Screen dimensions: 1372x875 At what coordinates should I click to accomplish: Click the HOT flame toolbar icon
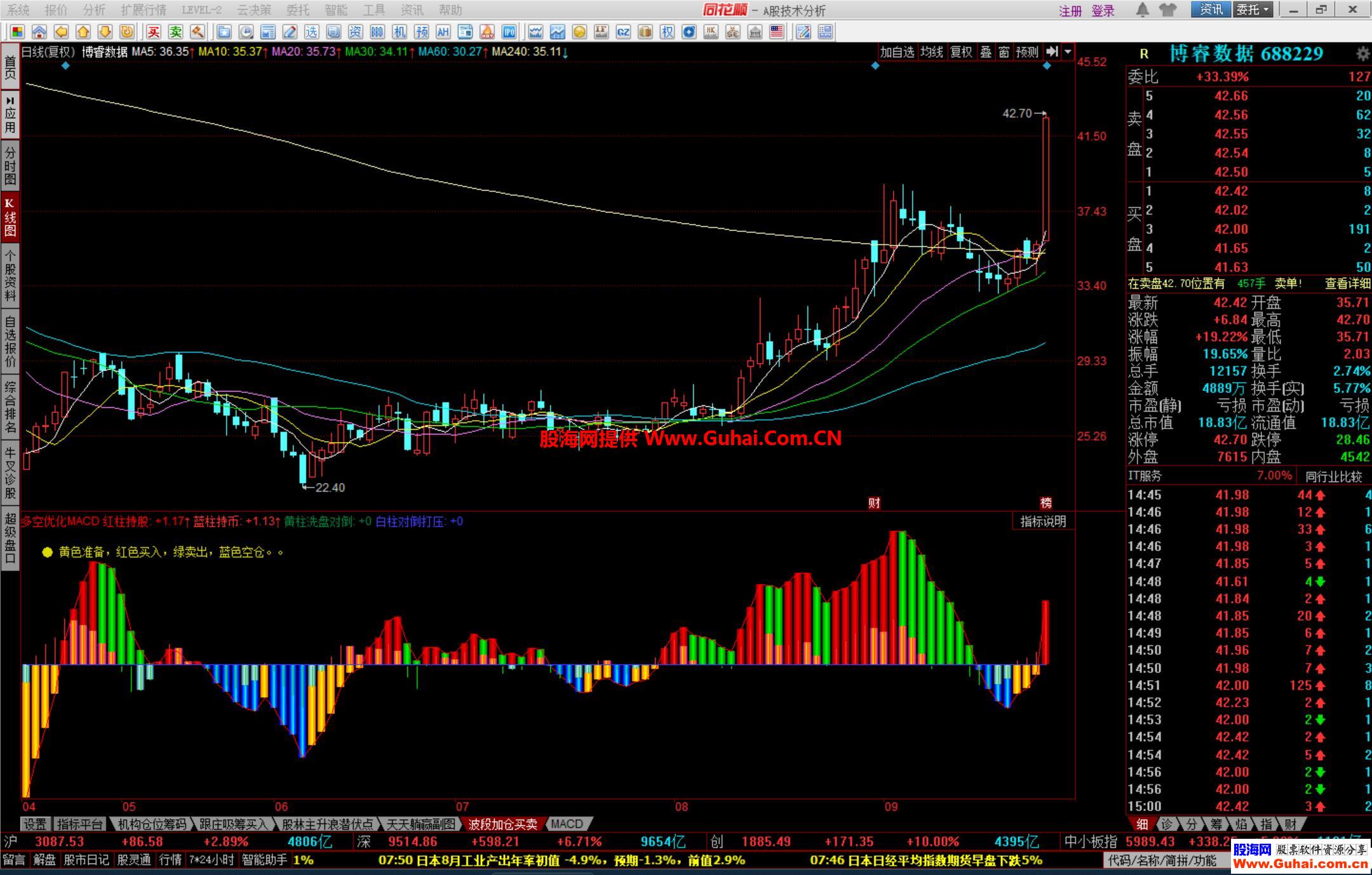[487, 32]
